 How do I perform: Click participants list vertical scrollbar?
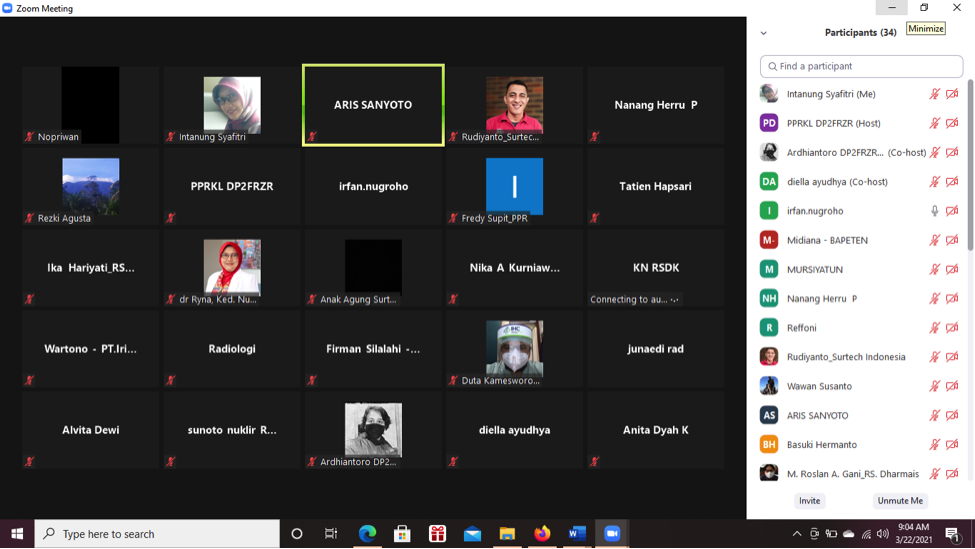(970, 165)
